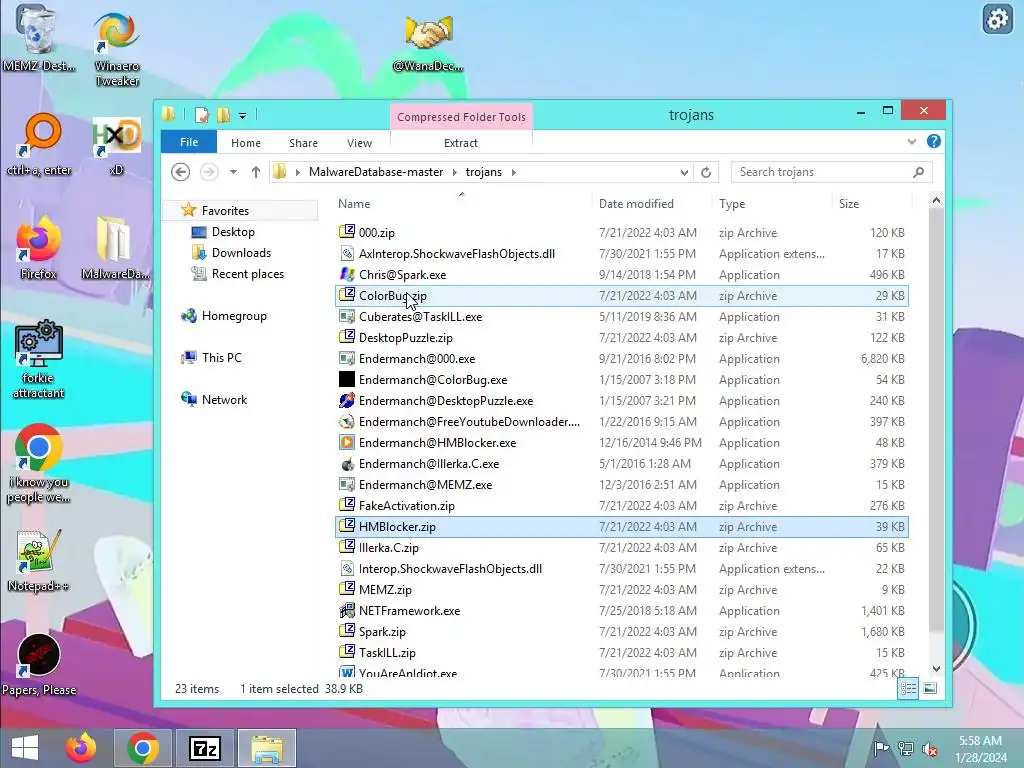The height and width of the screenshot is (768, 1024).
Task: Go up one folder level arrow
Action: [256, 172]
